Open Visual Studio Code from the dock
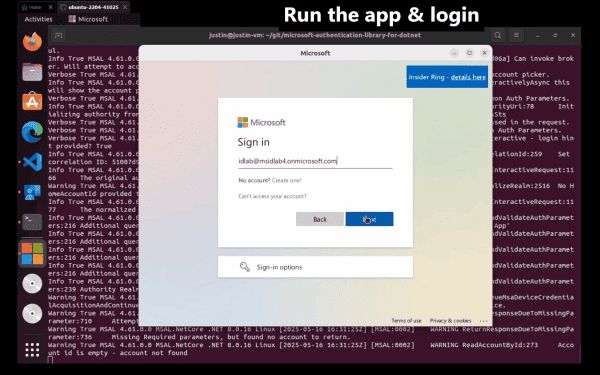Image resolution: width=600 pixels, height=375 pixels. (32, 162)
